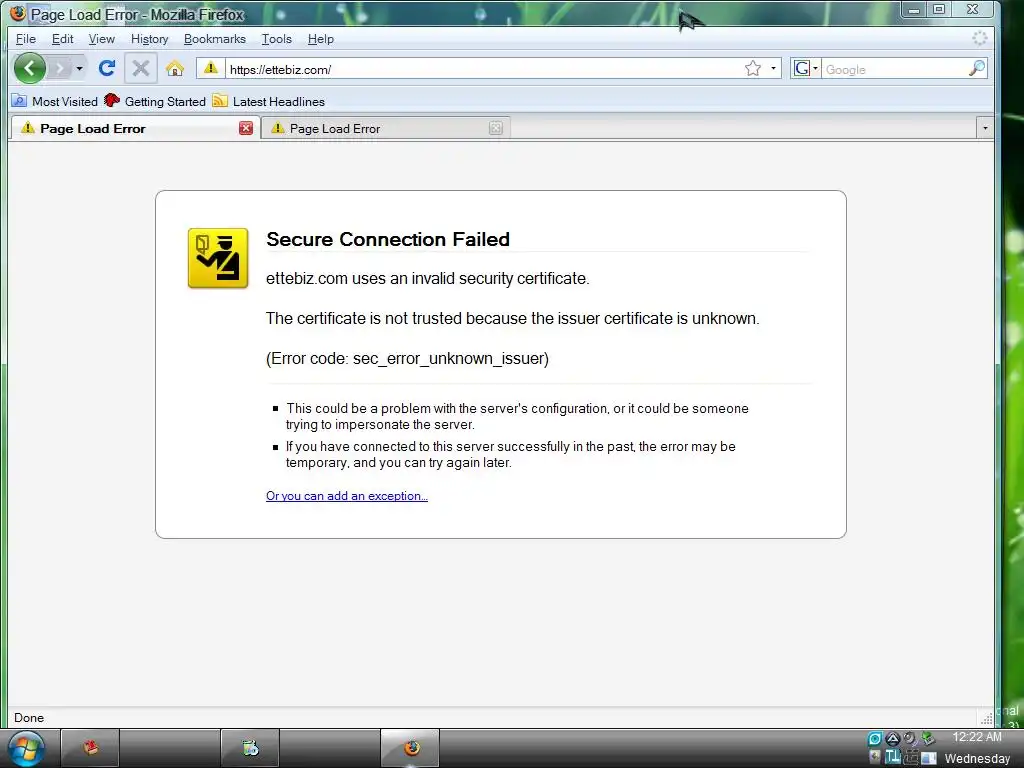Open the Bookmarks menu
The width and height of the screenshot is (1024, 768).
(215, 39)
